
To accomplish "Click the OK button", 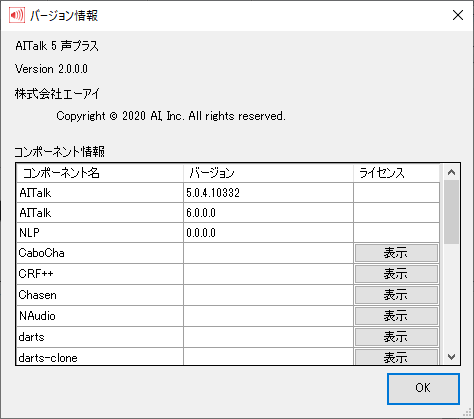I will coord(423,389).
